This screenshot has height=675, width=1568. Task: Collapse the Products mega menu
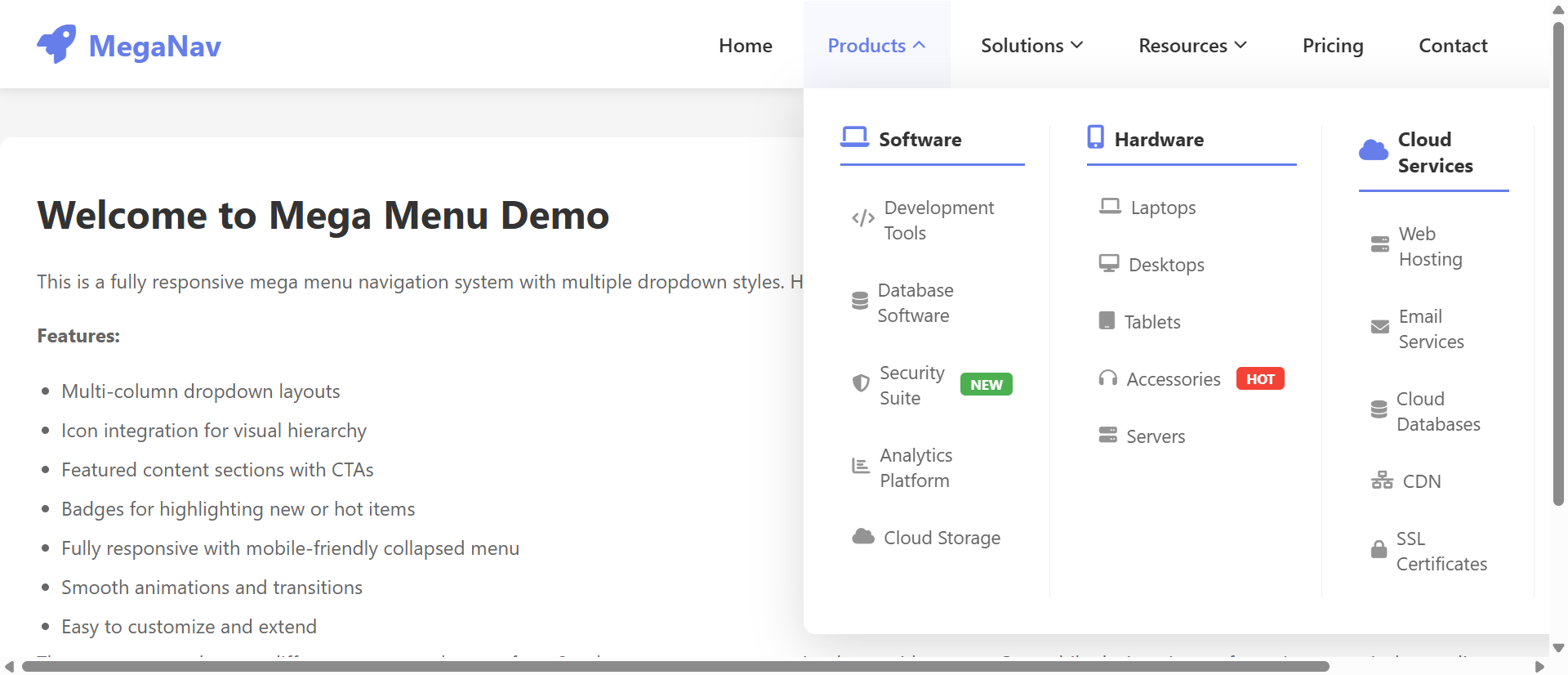pos(876,46)
